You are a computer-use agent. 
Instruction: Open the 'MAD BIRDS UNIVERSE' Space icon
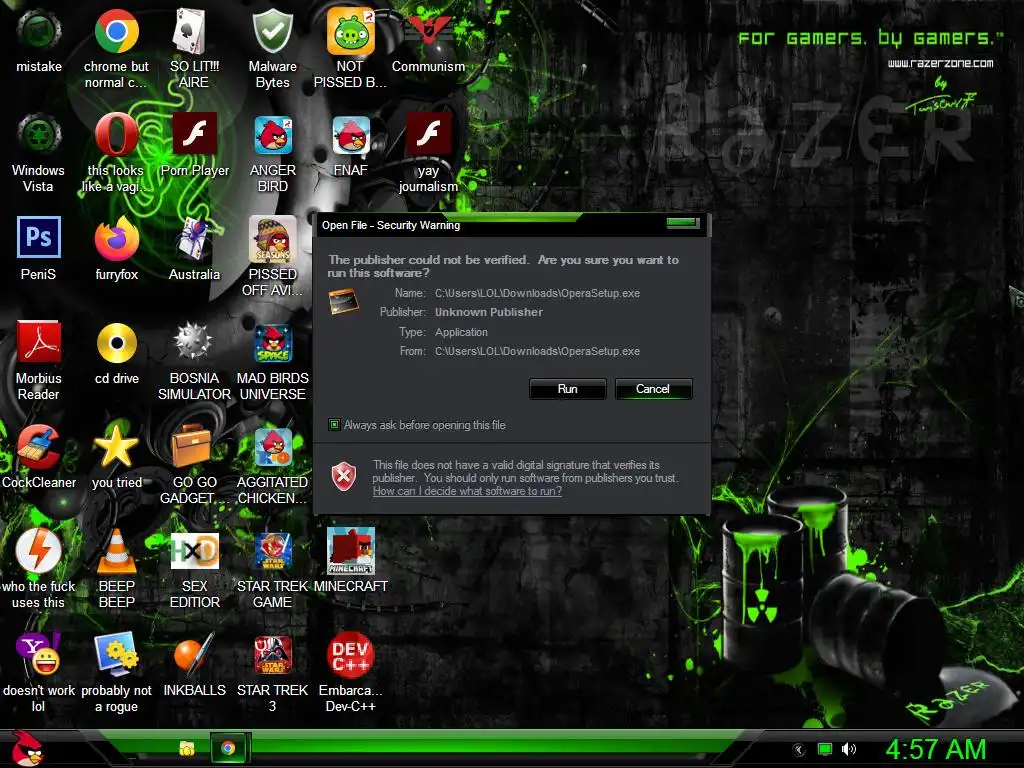pyautogui.click(x=272, y=343)
